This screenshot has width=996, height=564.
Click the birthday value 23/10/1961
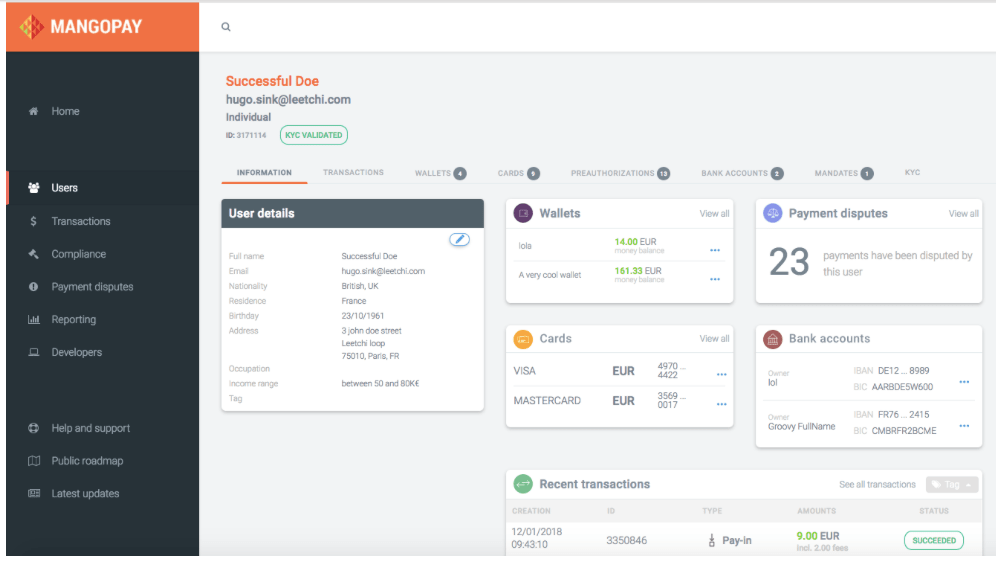click(362, 316)
